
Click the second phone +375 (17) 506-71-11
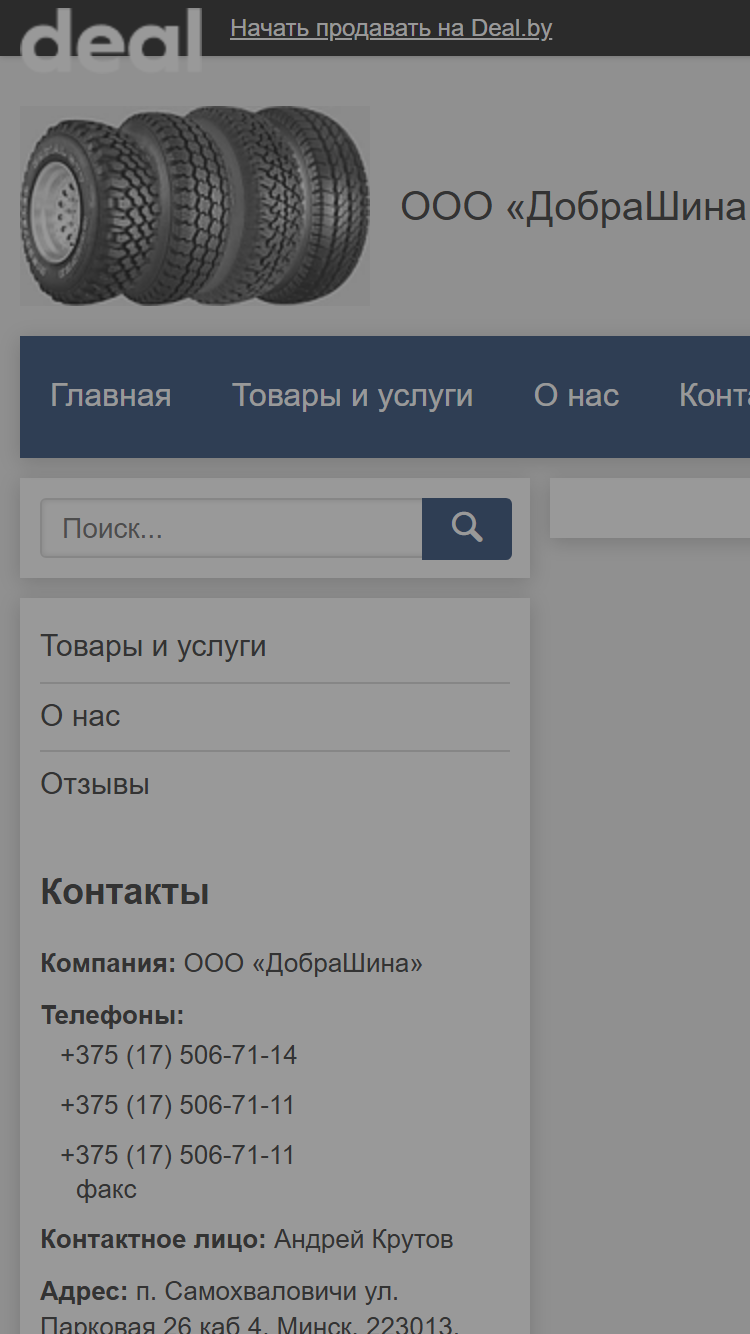point(177,1105)
